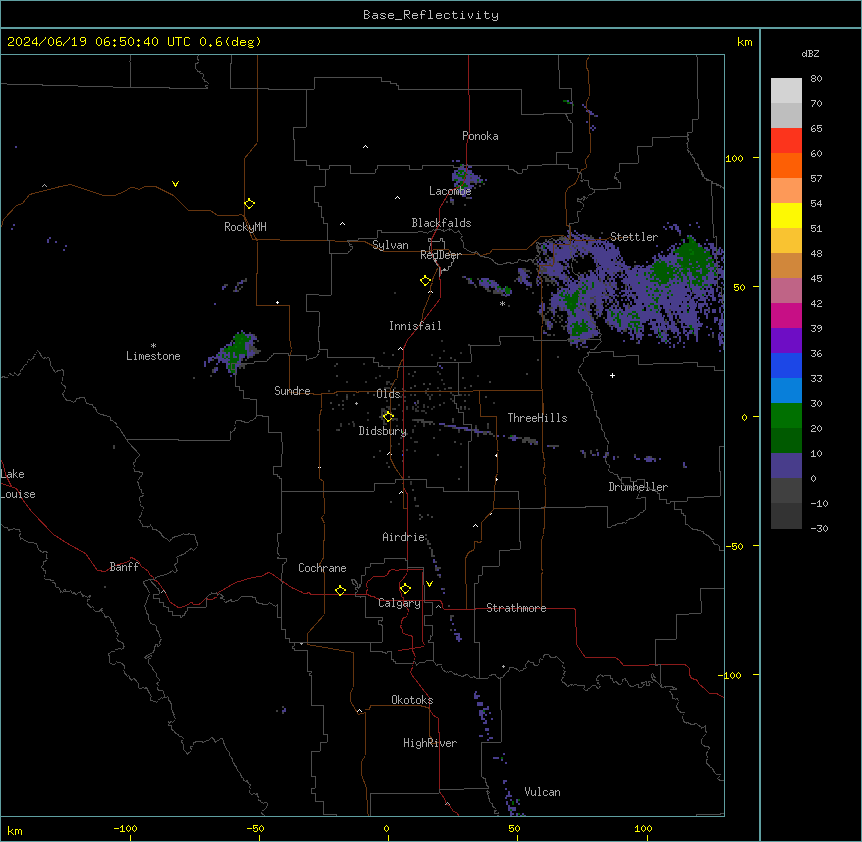Select the Airdrie label
The width and height of the screenshot is (862, 842).
tap(404, 537)
